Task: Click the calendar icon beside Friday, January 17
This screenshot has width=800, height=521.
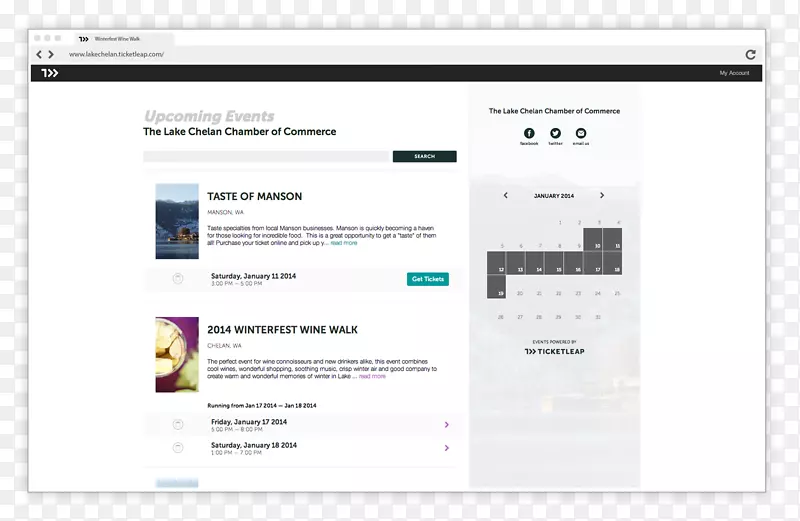Action: click(178, 425)
